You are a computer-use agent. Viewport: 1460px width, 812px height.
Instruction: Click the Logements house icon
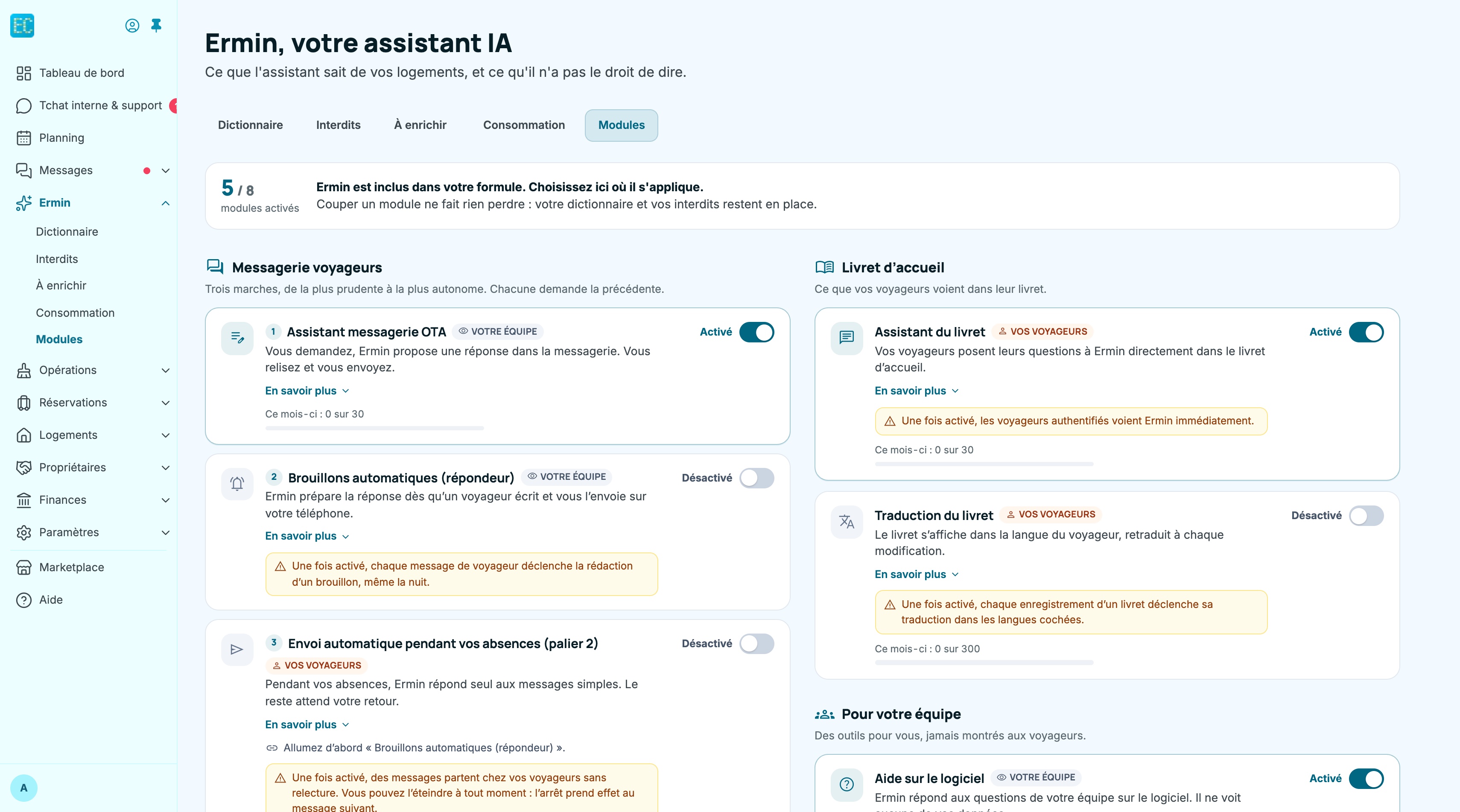24,435
